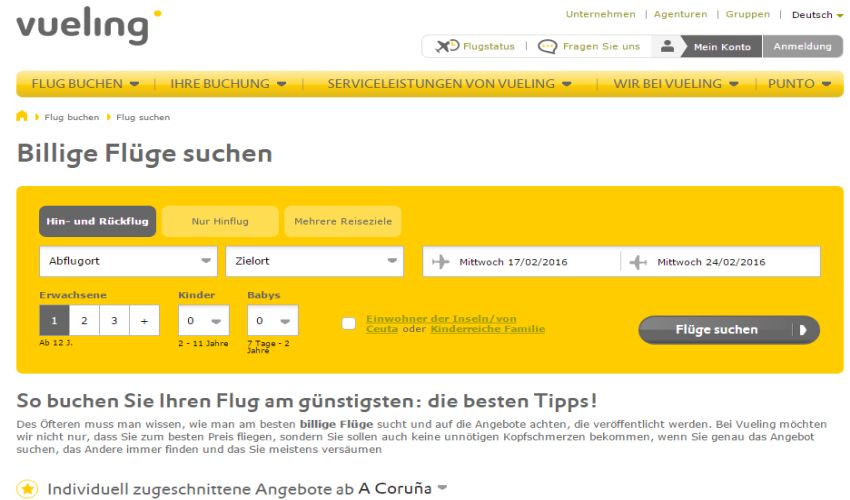Click the Flugstatus plane icon
The image size is (850, 500).
pyautogui.click(x=447, y=46)
